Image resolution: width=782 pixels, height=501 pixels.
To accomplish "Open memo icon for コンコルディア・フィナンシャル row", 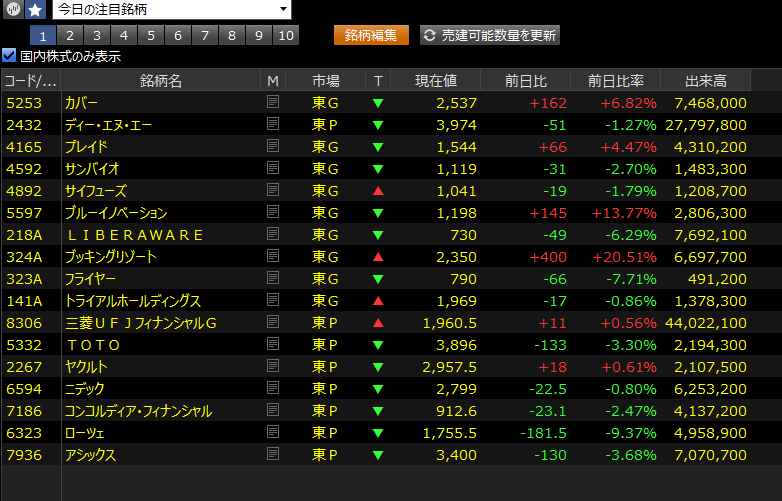I will tap(273, 410).
